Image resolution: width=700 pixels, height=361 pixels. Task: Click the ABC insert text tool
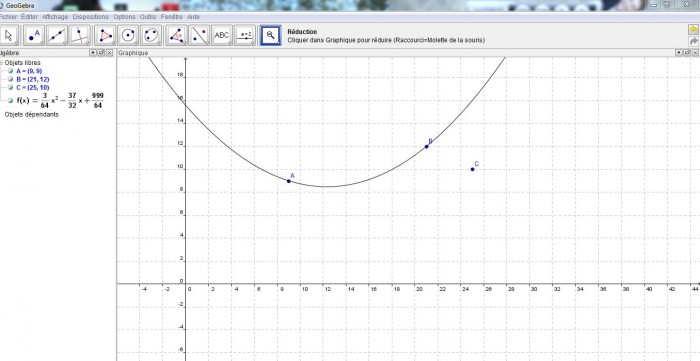tap(222, 35)
